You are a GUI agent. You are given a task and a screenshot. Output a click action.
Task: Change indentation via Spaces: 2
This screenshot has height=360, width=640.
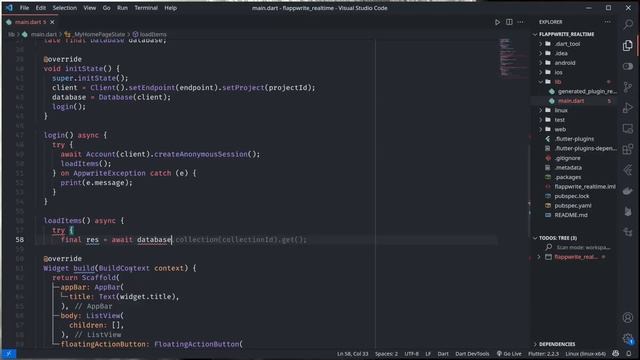point(386,353)
